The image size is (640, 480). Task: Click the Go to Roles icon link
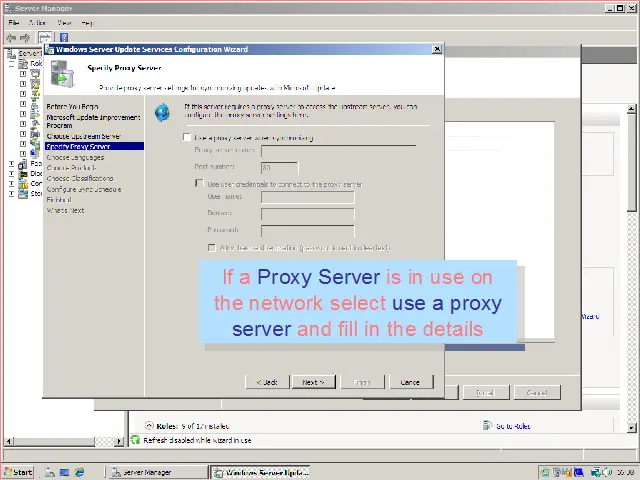(x=488, y=426)
